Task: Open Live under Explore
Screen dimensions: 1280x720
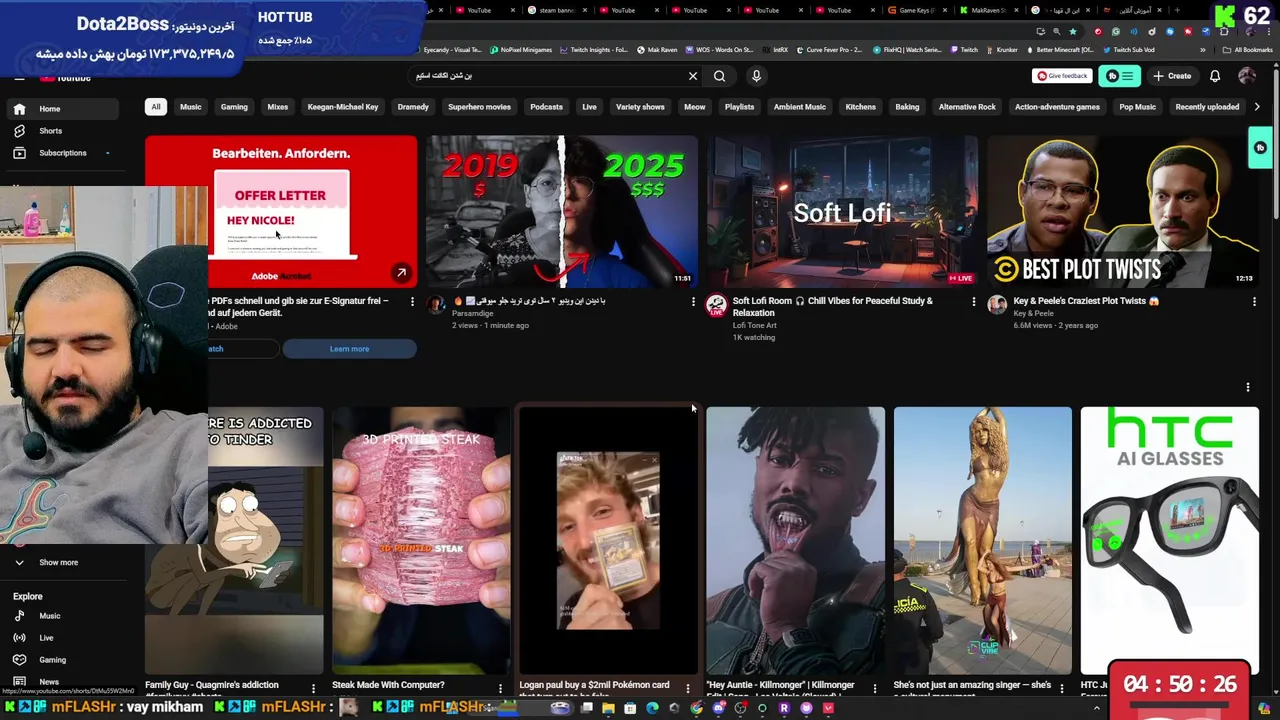Action: [46, 638]
